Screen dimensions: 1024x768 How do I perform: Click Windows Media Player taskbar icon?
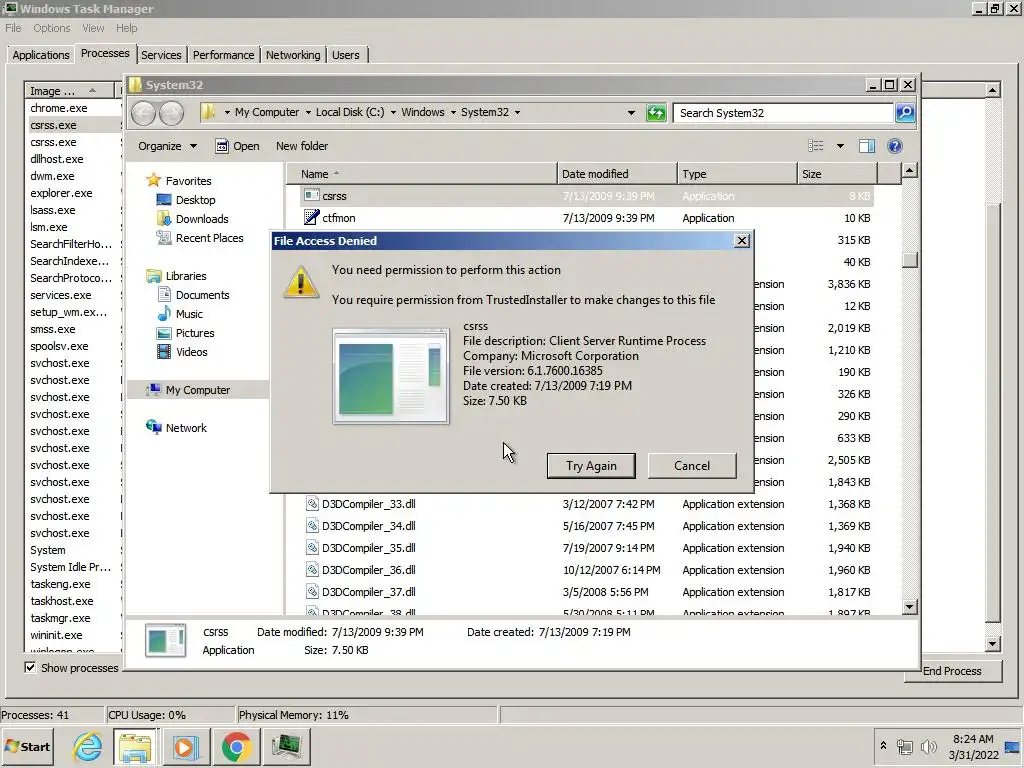click(185, 746)
